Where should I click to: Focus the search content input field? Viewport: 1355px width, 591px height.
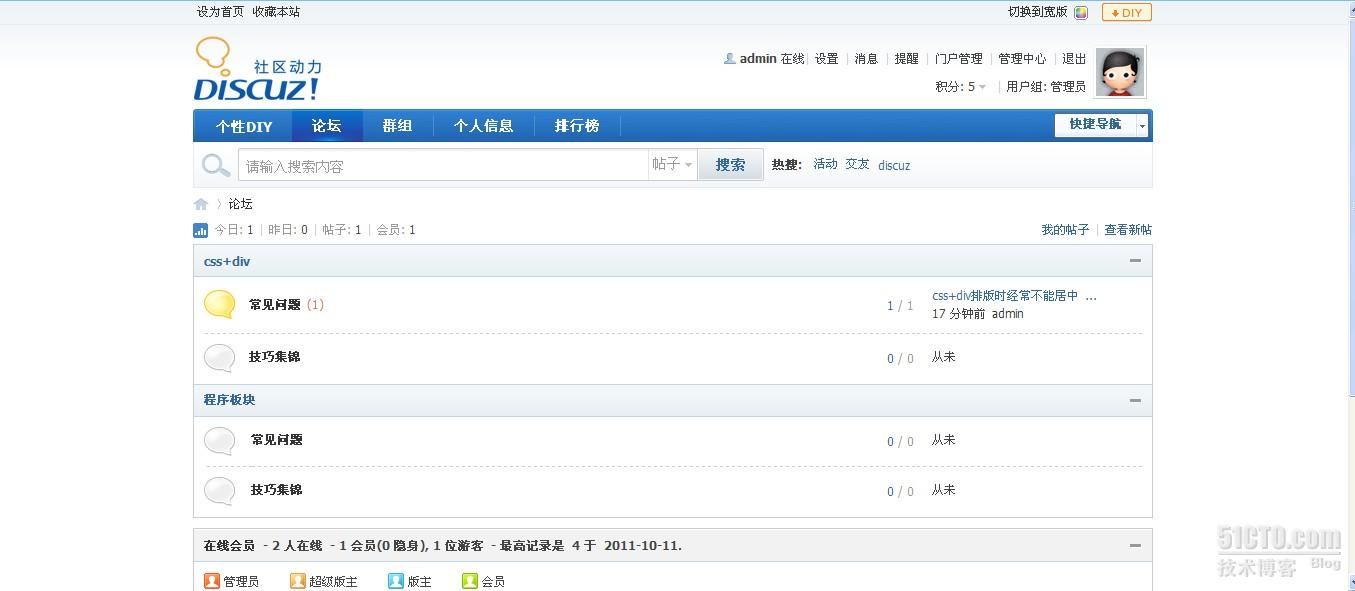[443, 165]
